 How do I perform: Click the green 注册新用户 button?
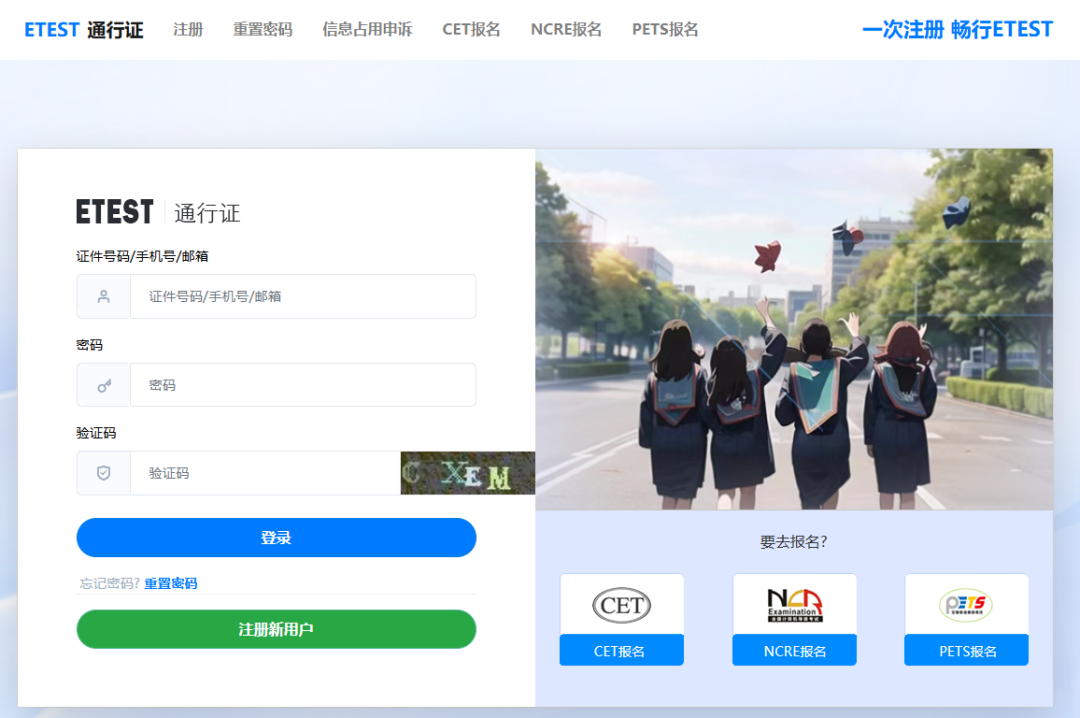click(276, 629)
